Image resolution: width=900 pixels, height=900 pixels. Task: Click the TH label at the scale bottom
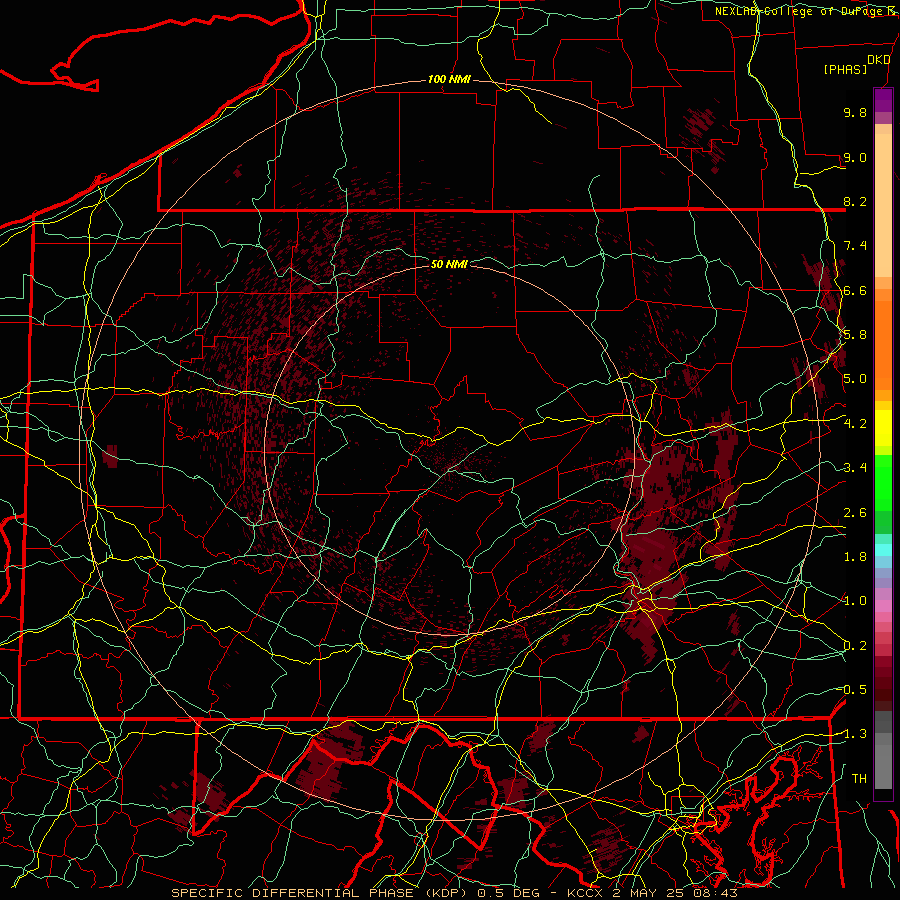point(859,779)
